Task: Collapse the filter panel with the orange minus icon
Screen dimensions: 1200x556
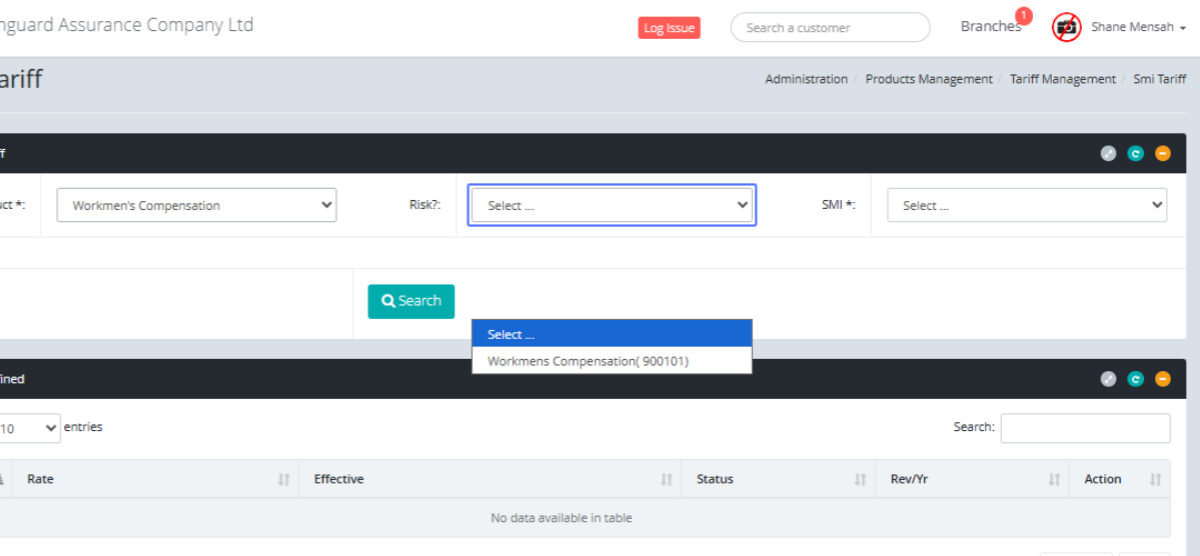Action: 1162,153
